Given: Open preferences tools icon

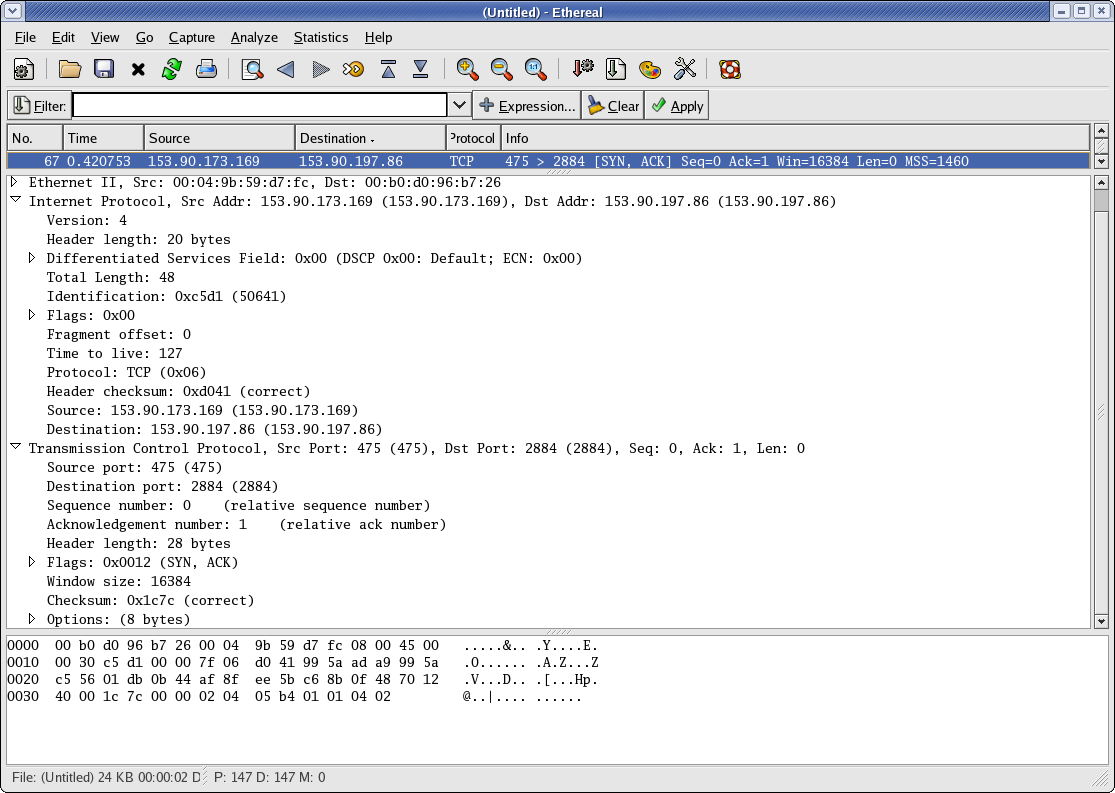Looking at the screenshot, I should [x=684, y=69].
